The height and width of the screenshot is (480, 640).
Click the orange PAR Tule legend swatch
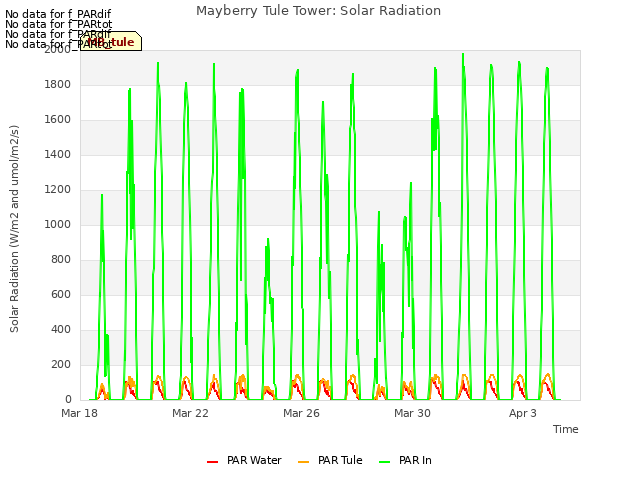click(303, 462)
